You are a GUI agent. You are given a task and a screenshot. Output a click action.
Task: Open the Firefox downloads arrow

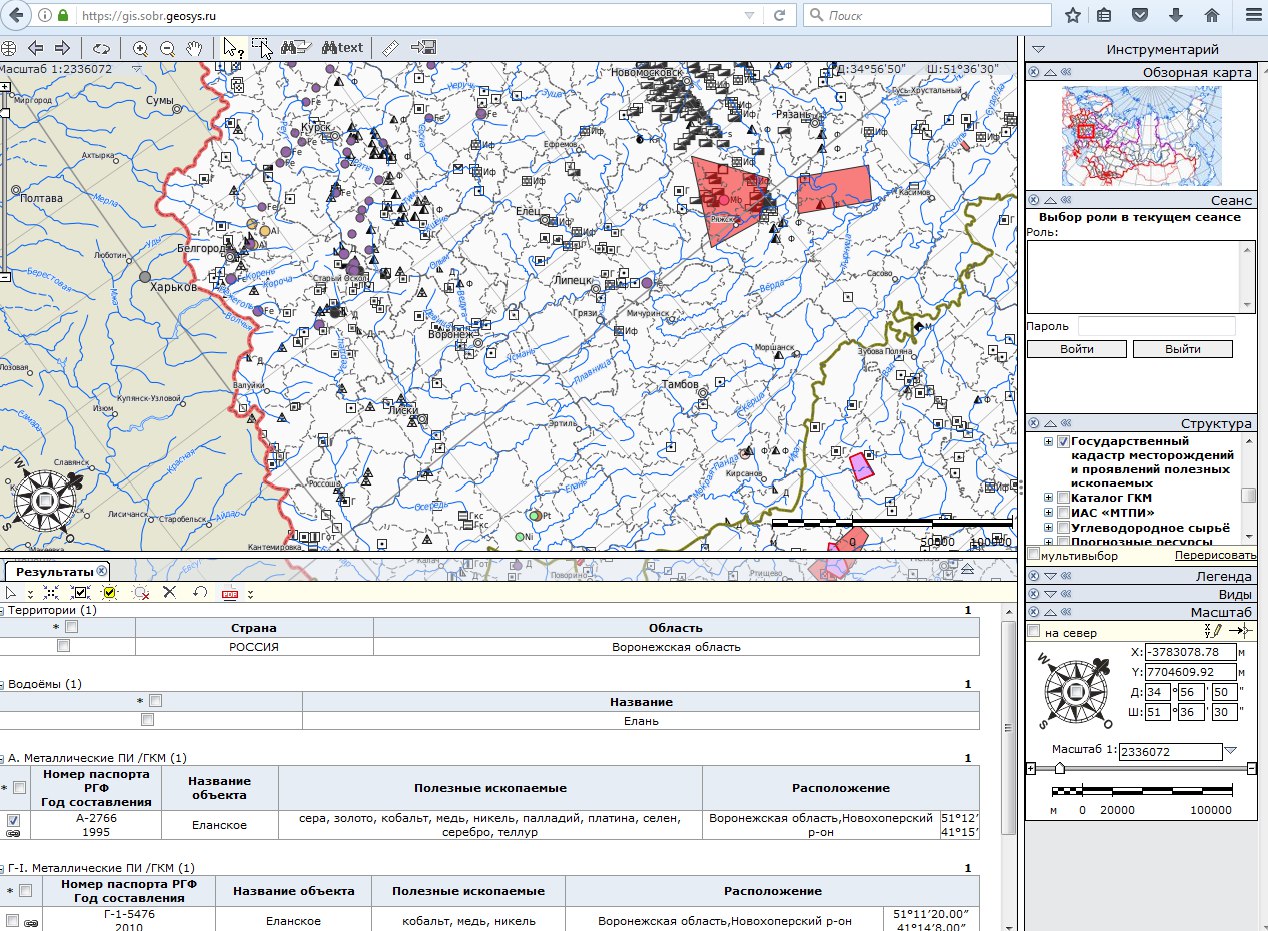[1176, 15]
